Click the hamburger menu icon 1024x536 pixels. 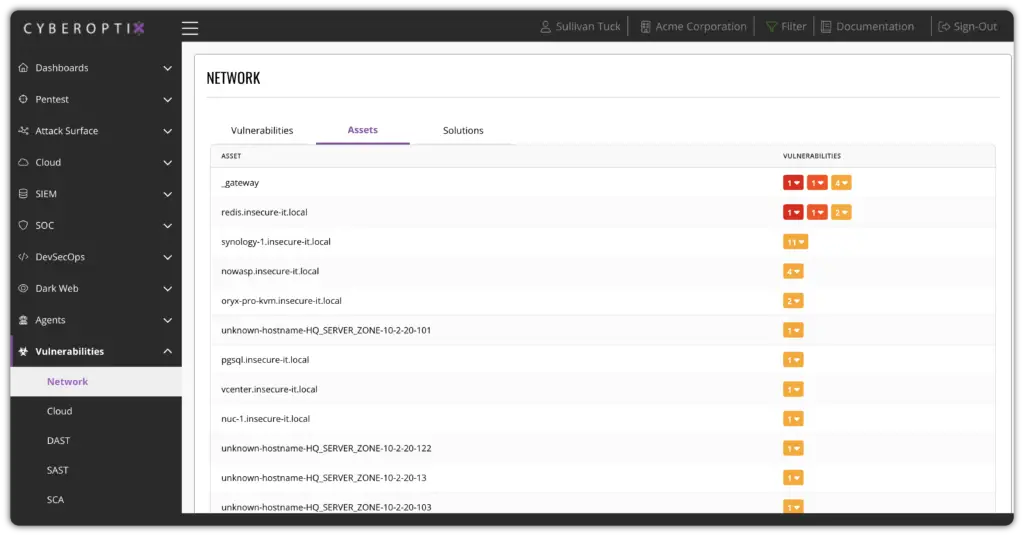(x=190, y=28)
